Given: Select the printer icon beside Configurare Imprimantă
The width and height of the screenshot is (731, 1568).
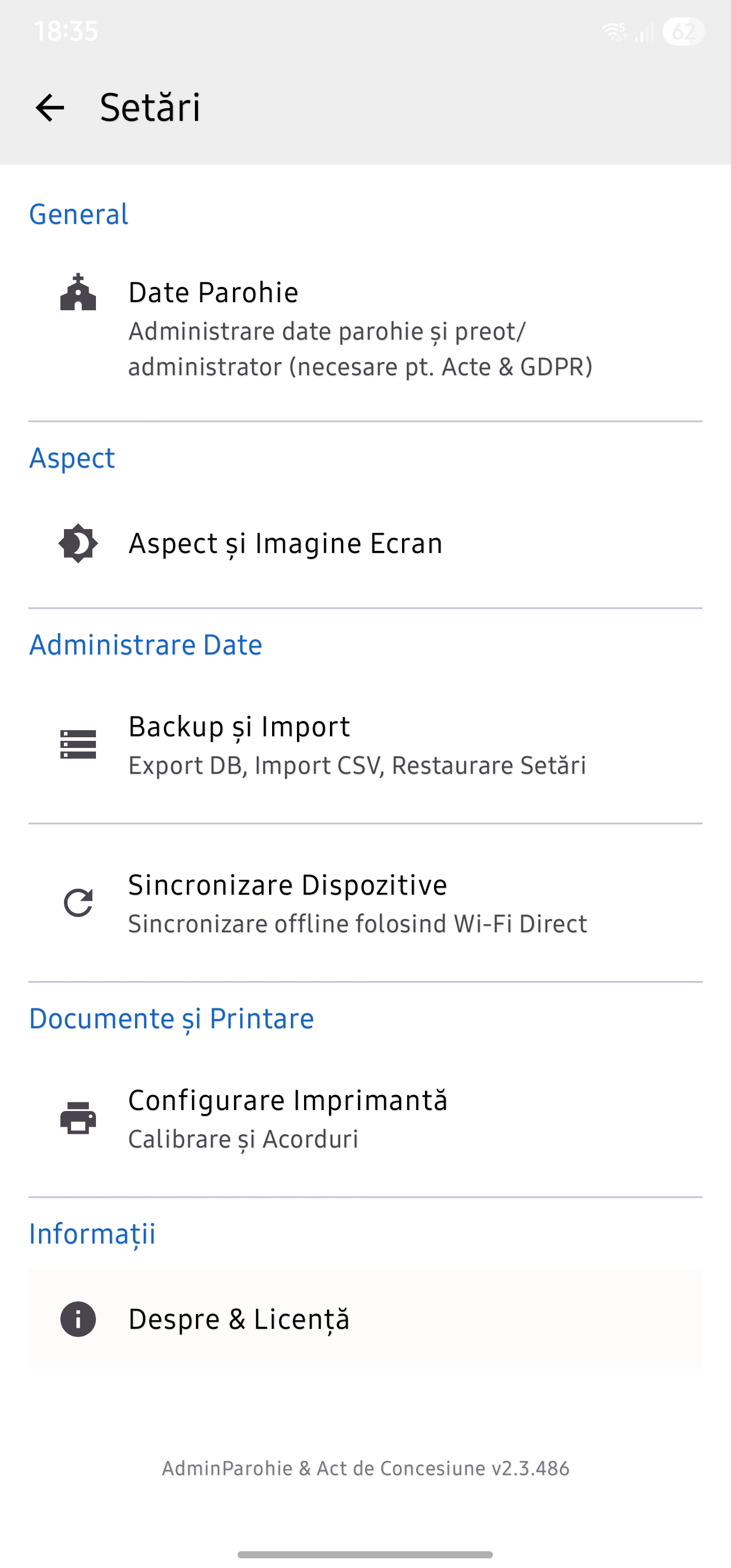Looking at the screenshot, I should click(78, 1118).
